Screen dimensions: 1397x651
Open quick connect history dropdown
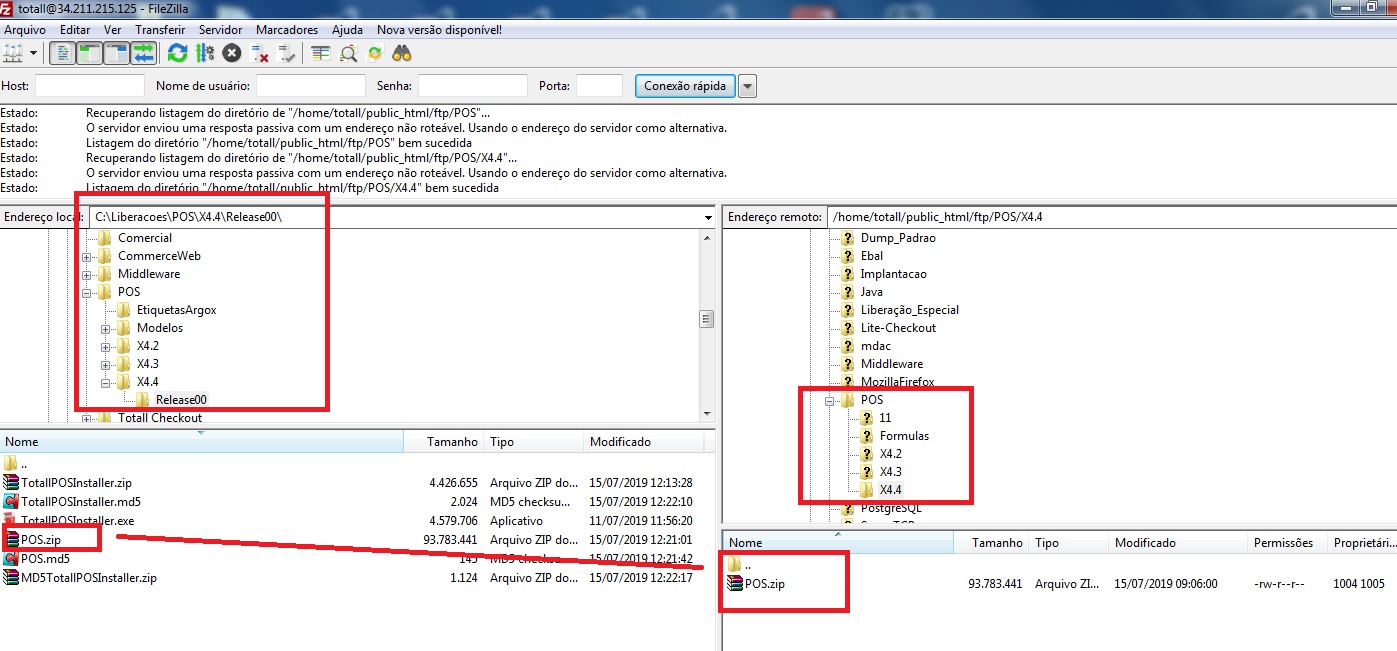(747, 86)
